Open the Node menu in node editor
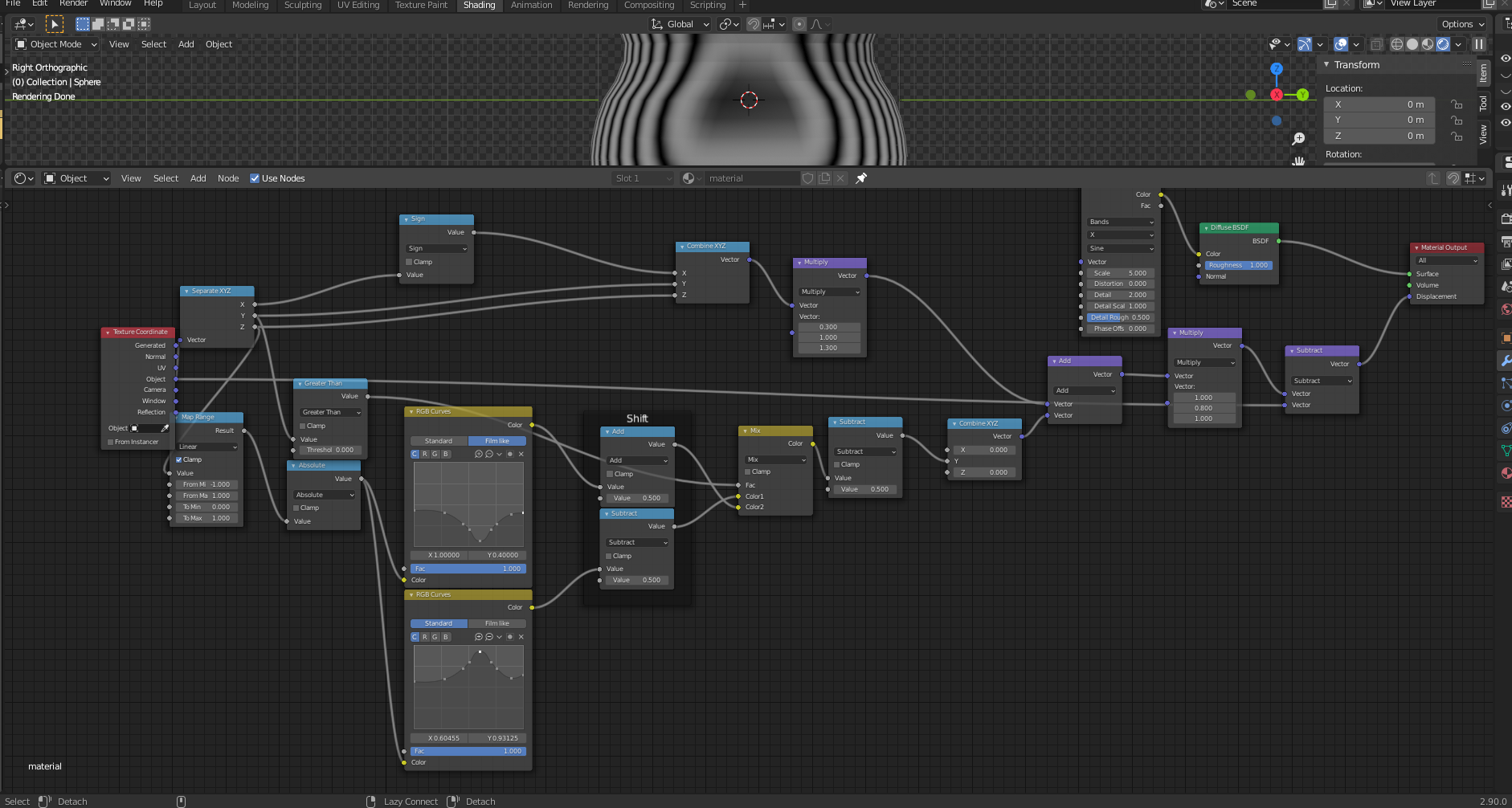The width and height of the screenshot is (1512, 808). click(228, 178)
